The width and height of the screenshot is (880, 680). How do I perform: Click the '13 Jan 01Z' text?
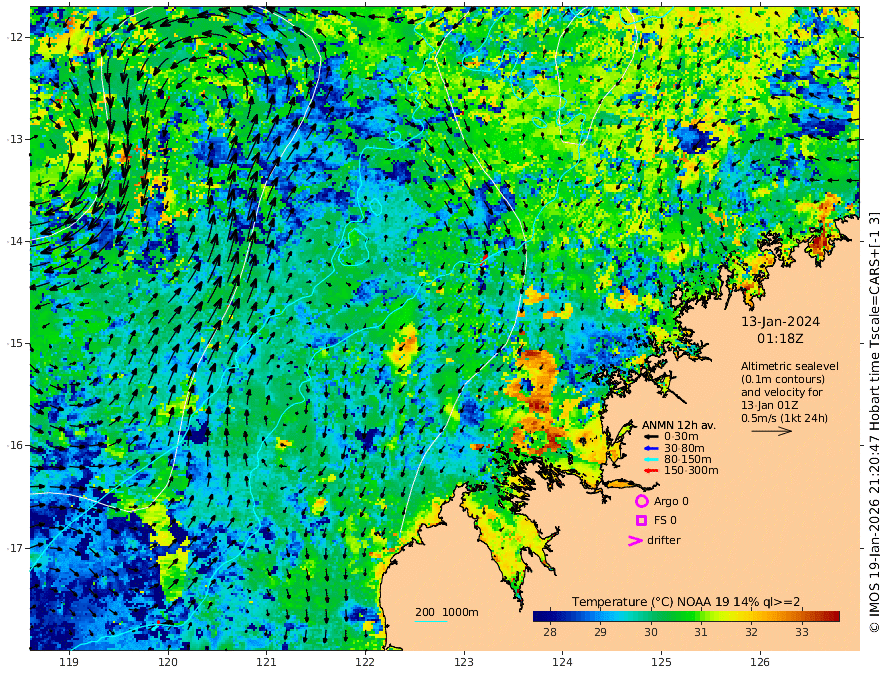coord(769,405)
